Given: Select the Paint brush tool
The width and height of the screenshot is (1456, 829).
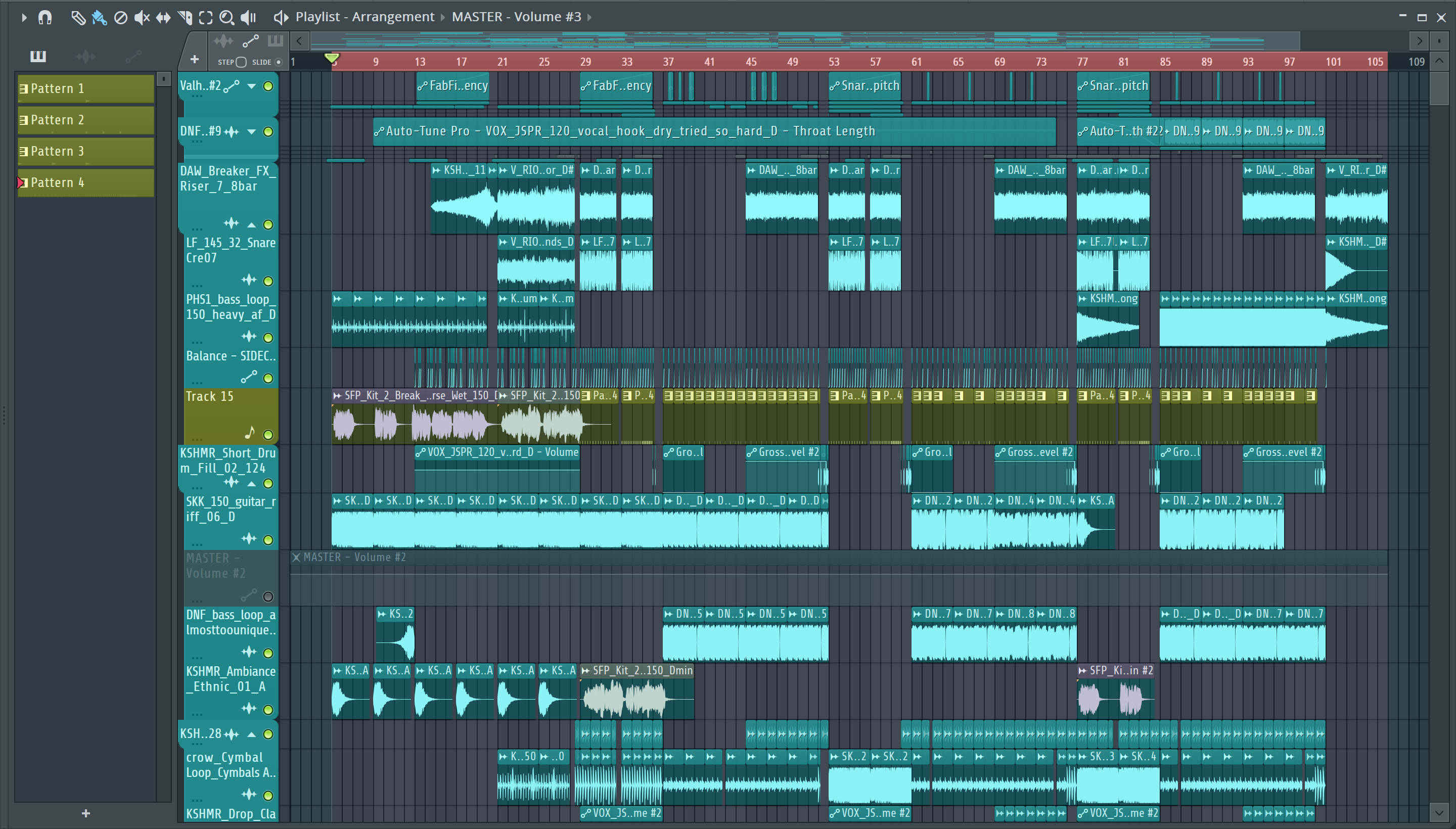Looking at the screenshot, I should click(99, 18).
